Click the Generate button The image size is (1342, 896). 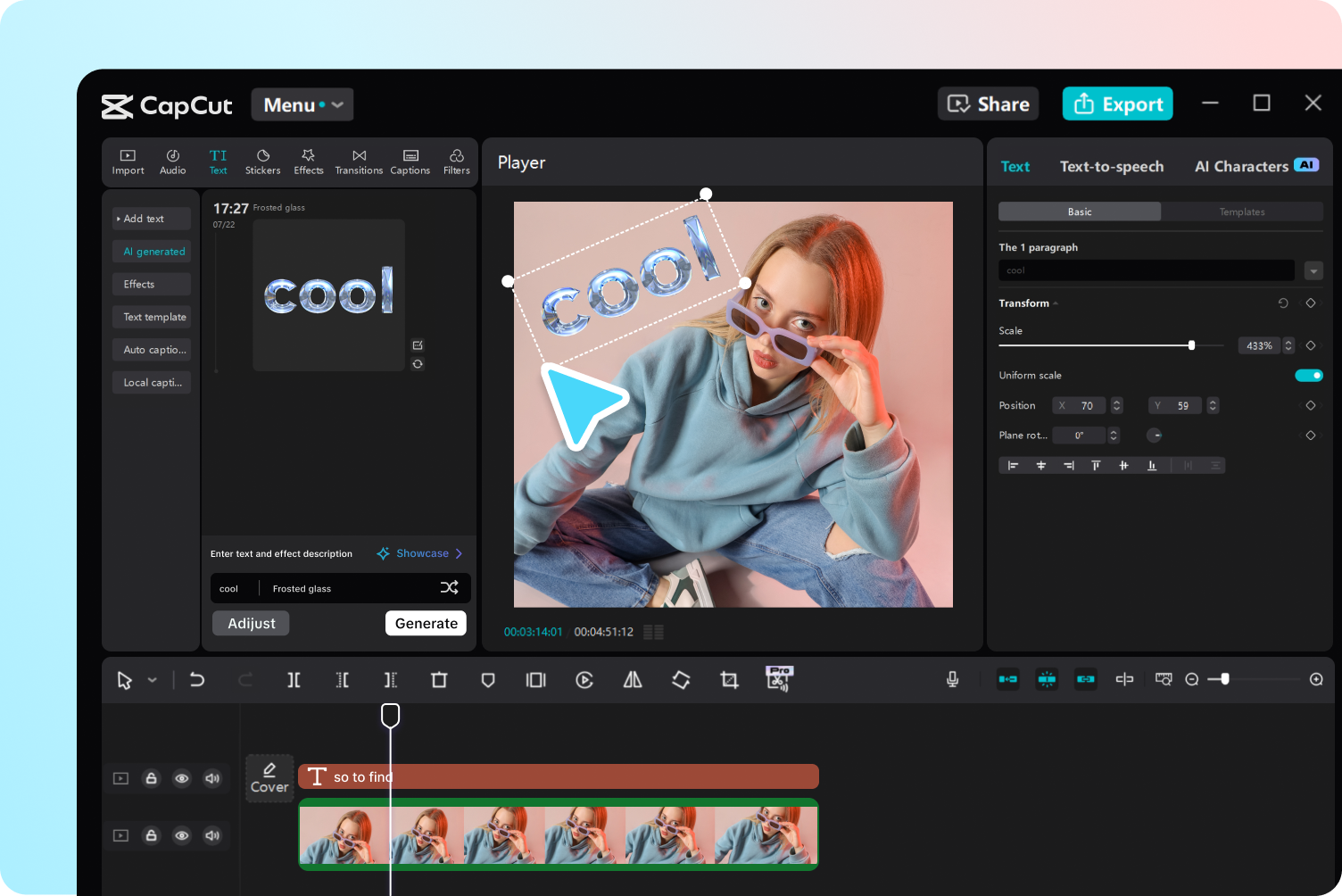426,623
